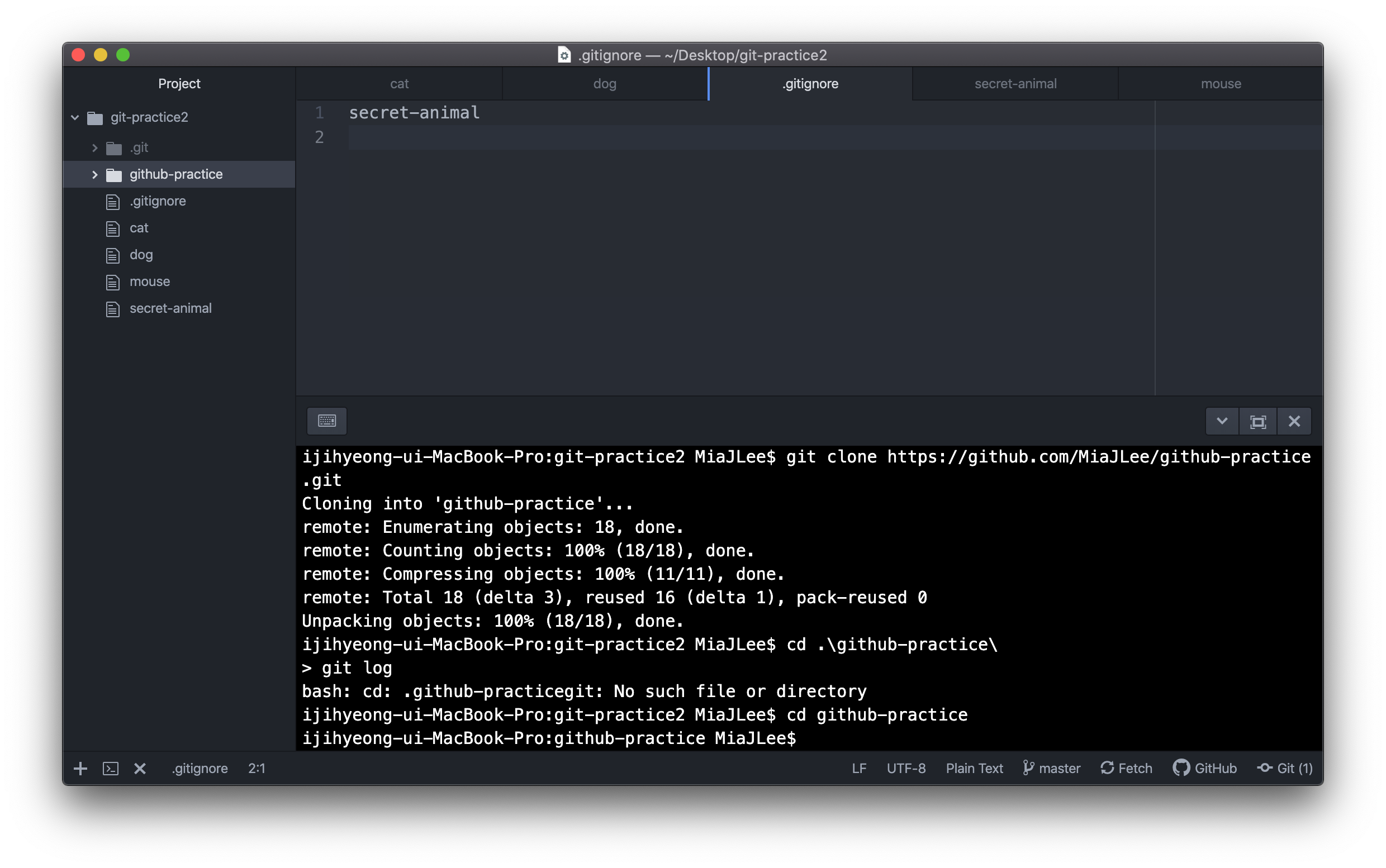Change the Plain Text grammar
Image resolution: width=1386 pixels, height=868 pixels.
tap(974, 768)
